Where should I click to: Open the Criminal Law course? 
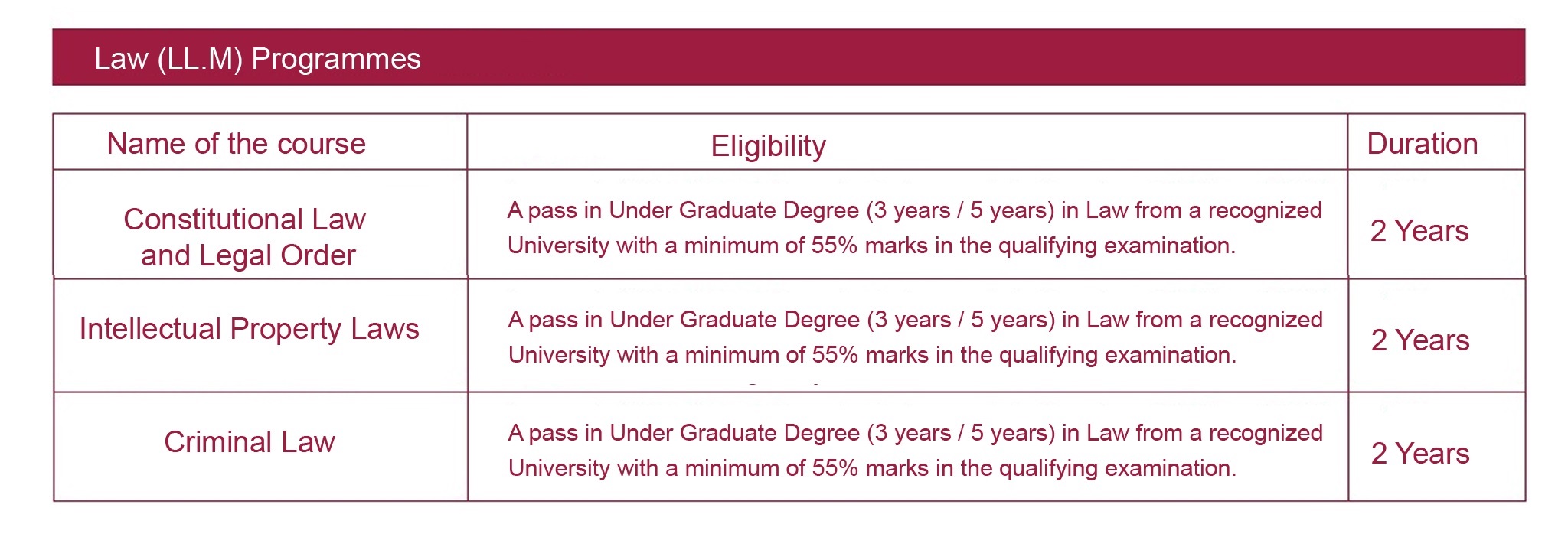click(250, 442)
